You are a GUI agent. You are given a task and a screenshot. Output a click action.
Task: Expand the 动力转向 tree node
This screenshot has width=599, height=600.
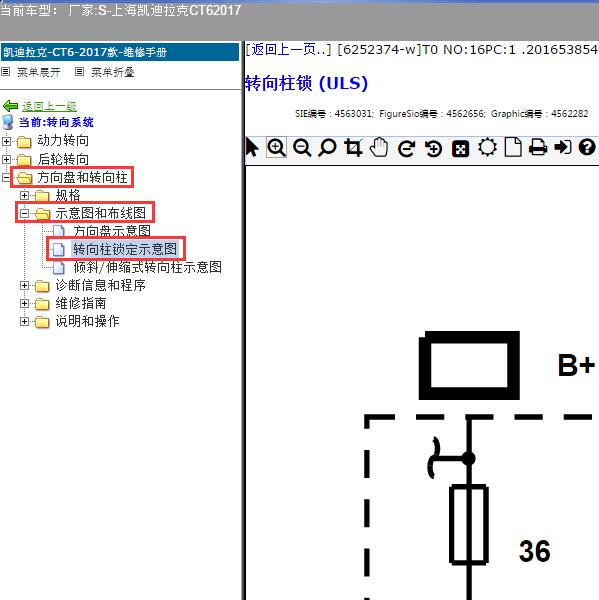pyautogui.click(x=6, y=141)
